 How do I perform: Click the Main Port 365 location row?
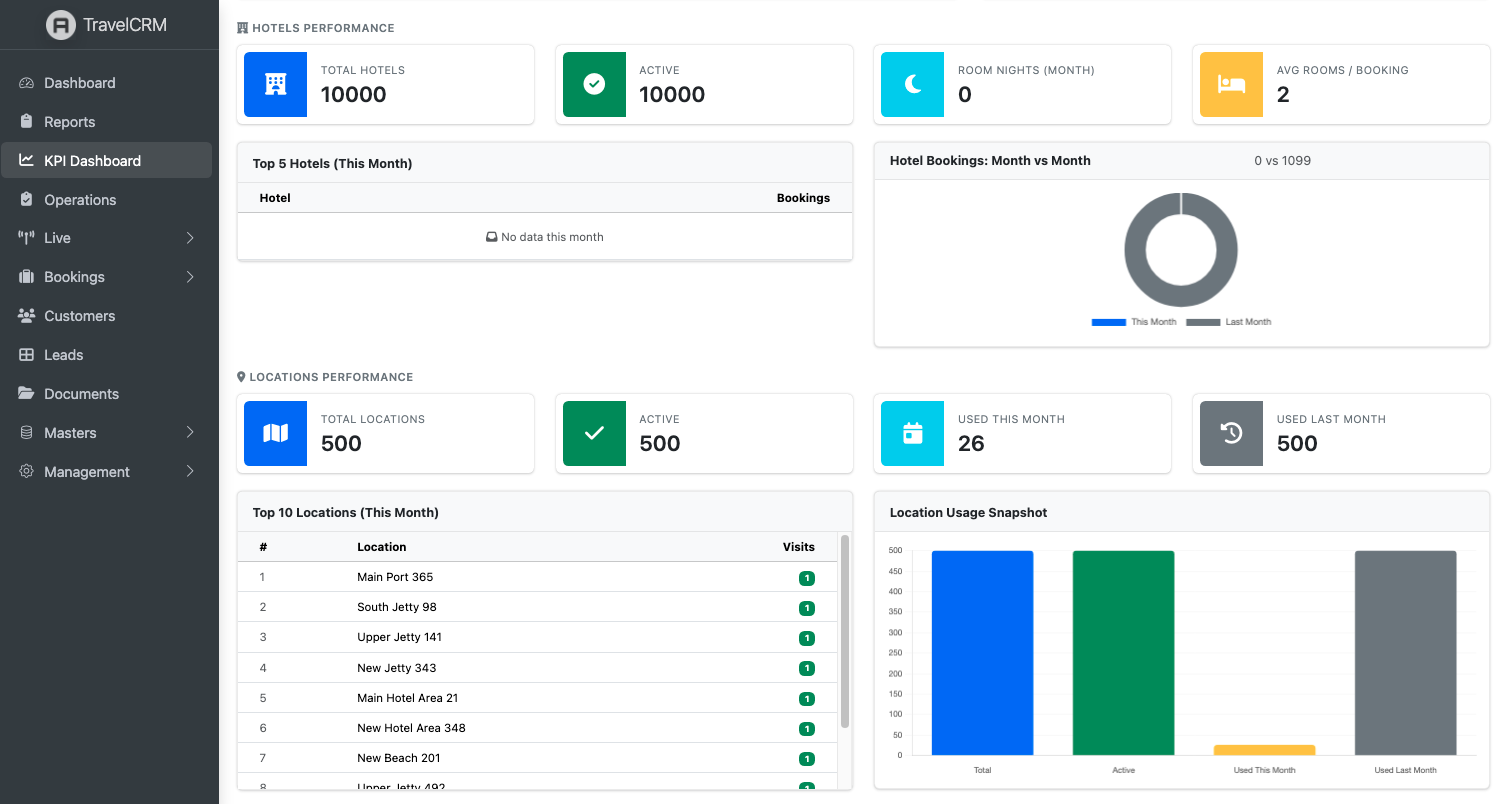click(539, 577)
